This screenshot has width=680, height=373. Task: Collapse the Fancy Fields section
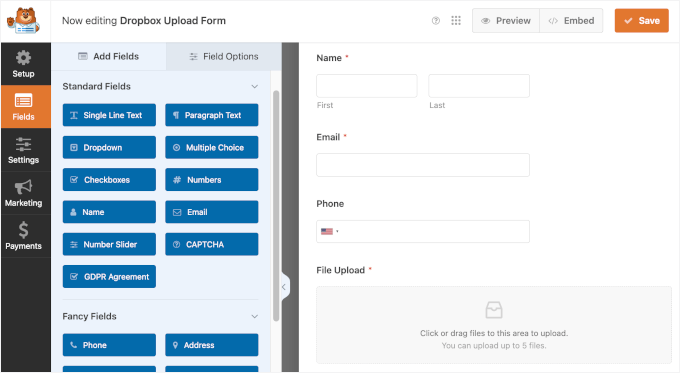pyautogui.click(x=255, y=316)
